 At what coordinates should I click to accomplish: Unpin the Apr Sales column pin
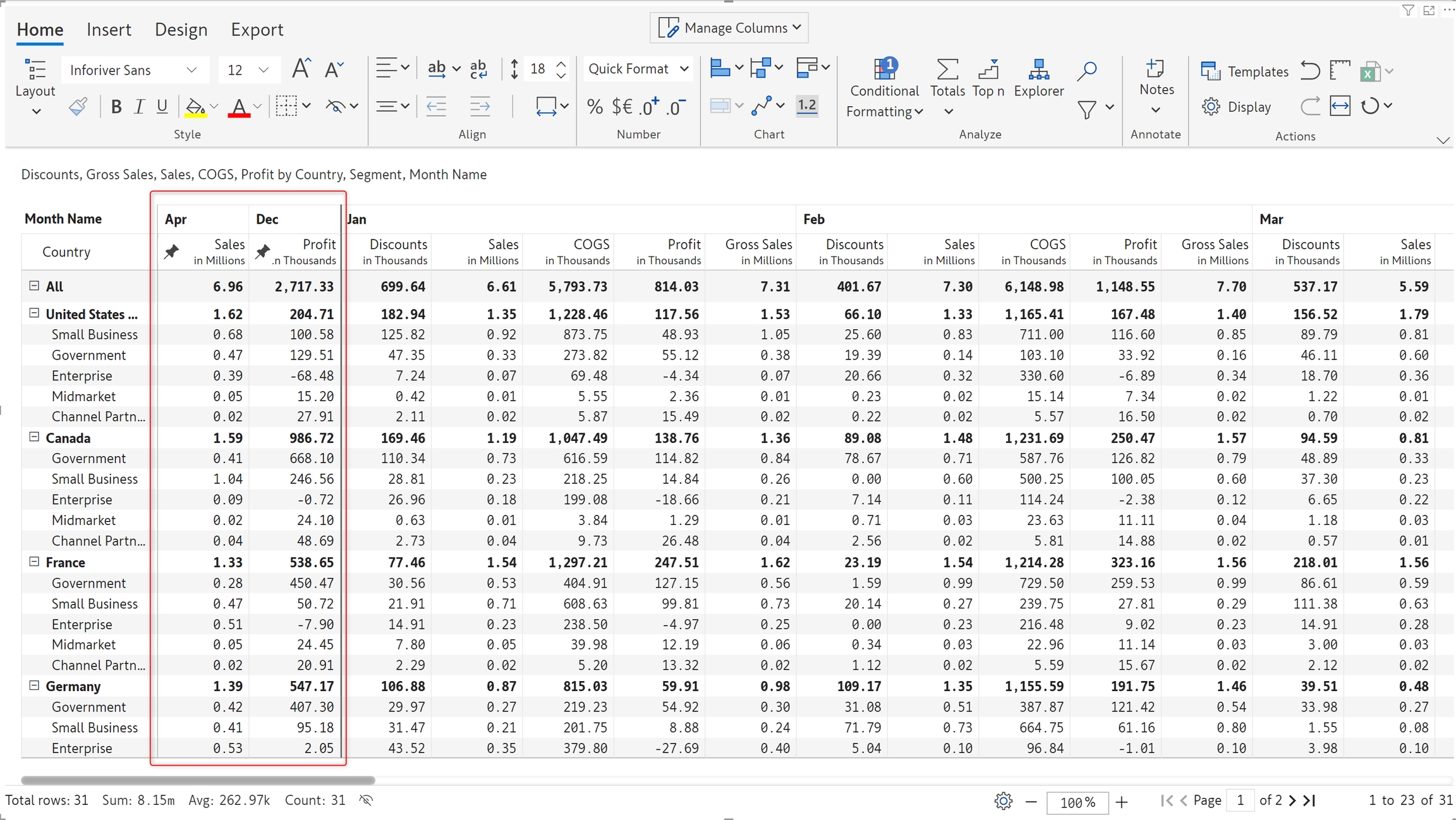[171, 252]
